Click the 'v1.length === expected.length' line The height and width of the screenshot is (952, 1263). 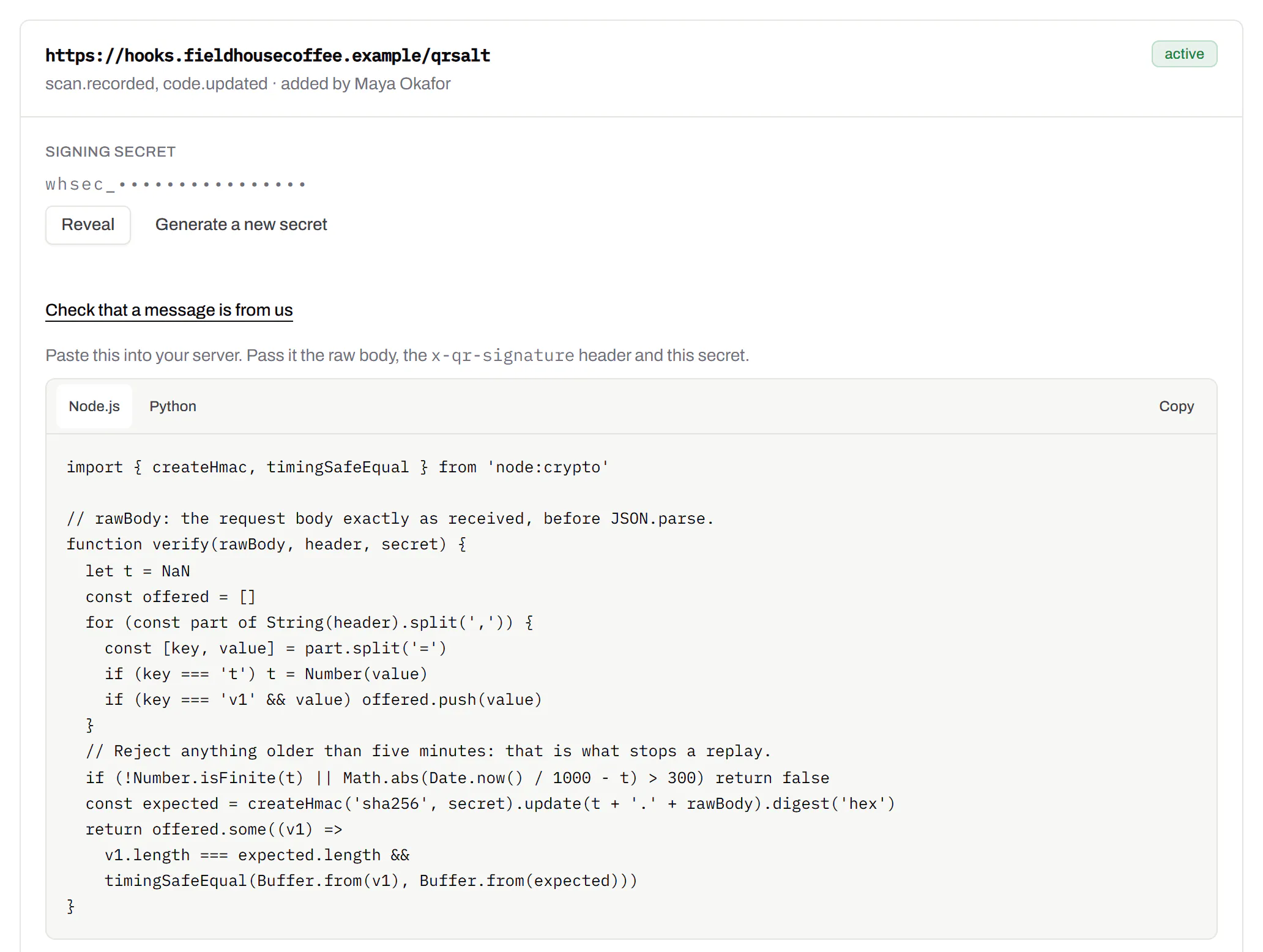click(257, 855)
